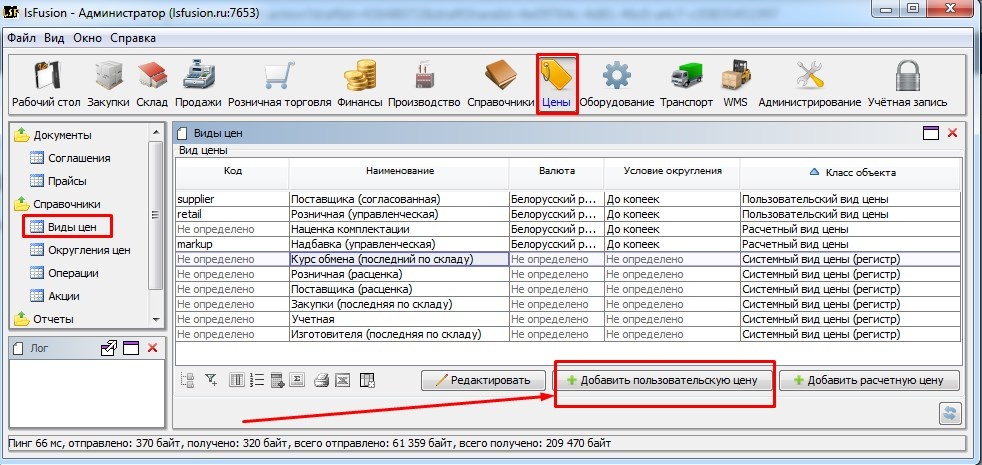
Task: Collapse the Справочники folder in the tree
Action: 22,204
